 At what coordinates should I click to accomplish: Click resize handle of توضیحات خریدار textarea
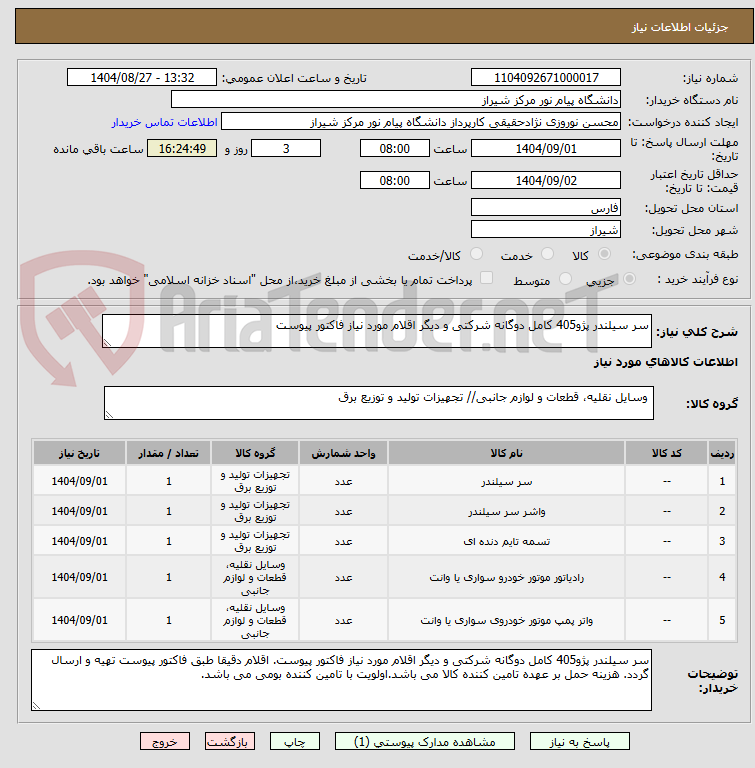pos(36,705)
